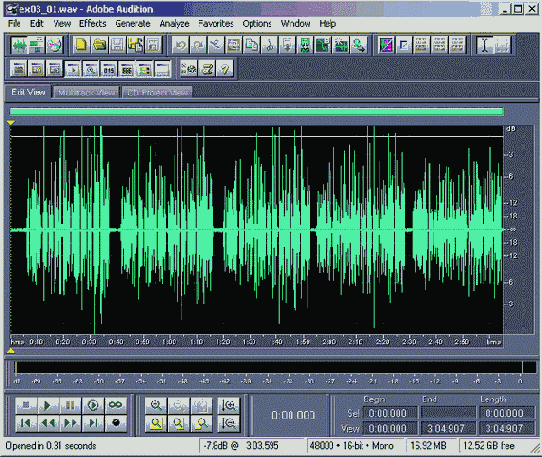Open the Edit menu
542x457 pixels.
pos(37,24)
